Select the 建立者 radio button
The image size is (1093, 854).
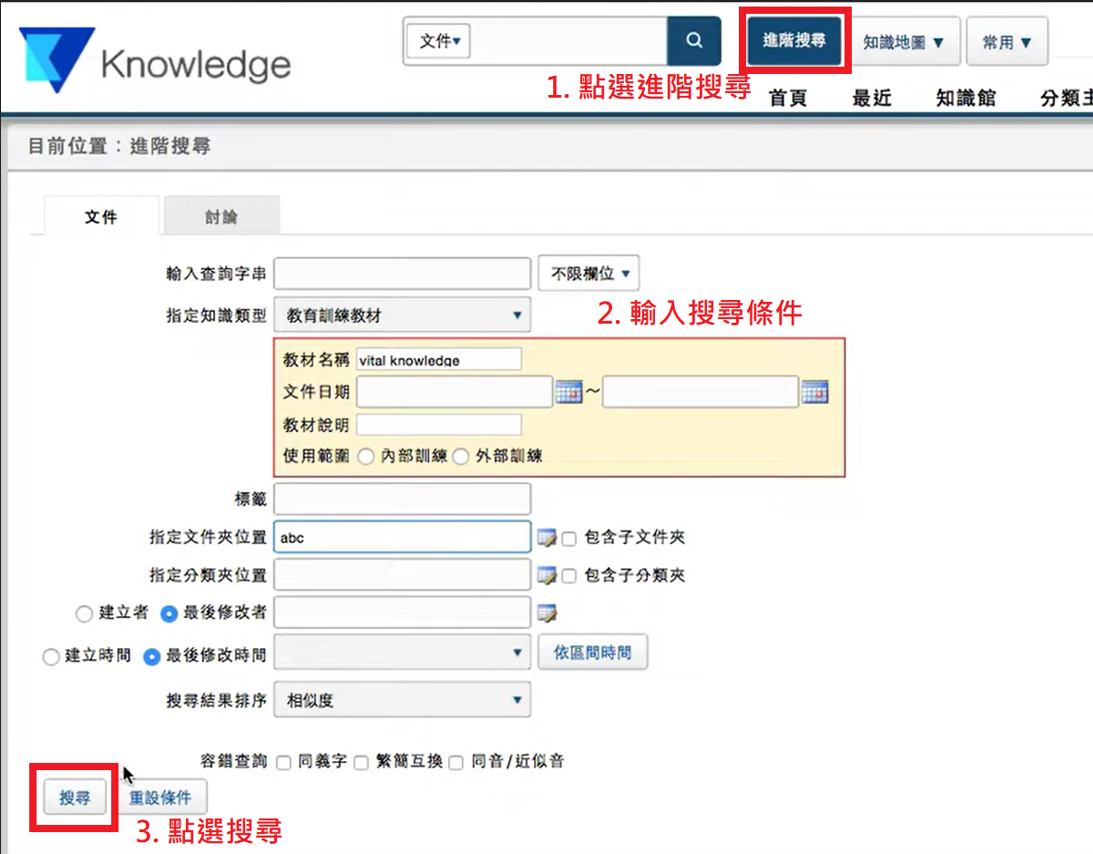click(x=84, y=613)
